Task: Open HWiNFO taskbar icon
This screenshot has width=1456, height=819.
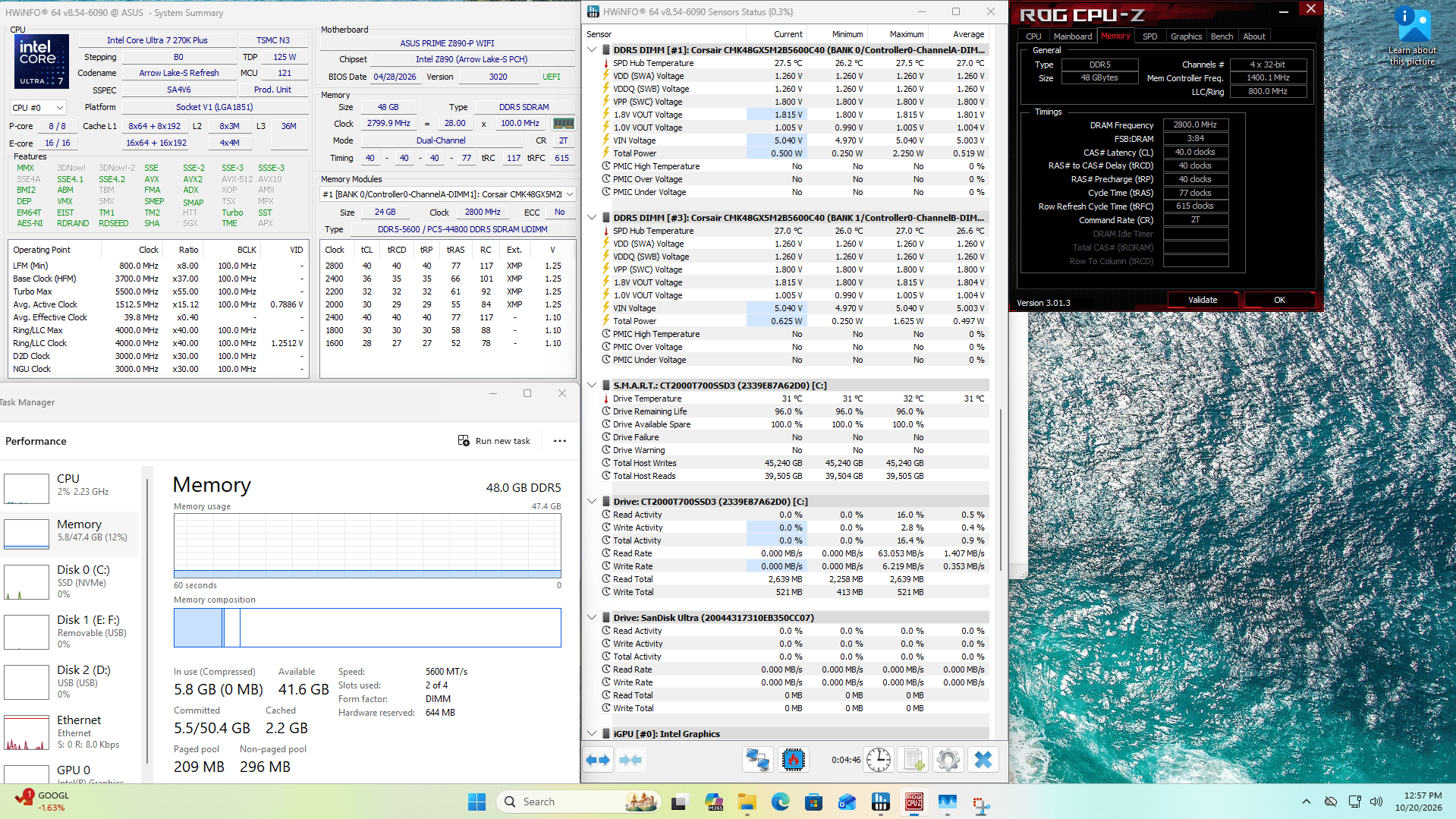Action: [x=880, y=802]
